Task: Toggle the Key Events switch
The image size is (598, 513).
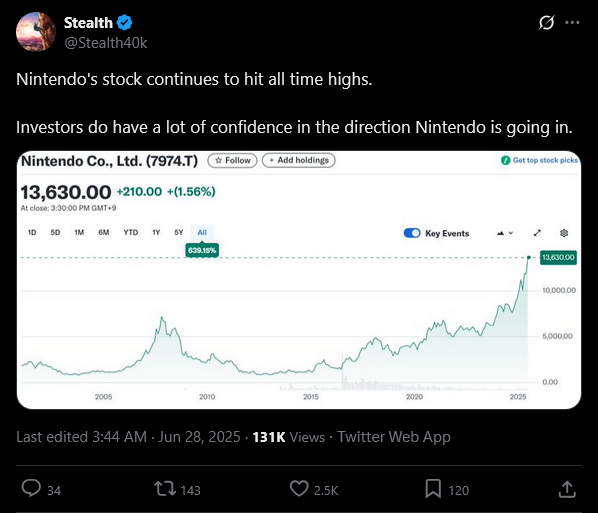Action: coord(412,233)
